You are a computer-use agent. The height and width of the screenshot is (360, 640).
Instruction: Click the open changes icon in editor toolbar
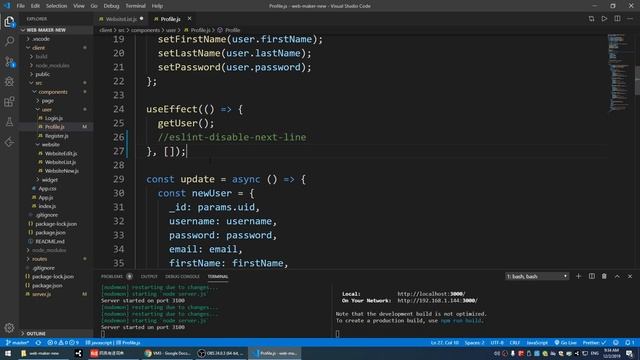pyautogui.click(x=591, y=19)
